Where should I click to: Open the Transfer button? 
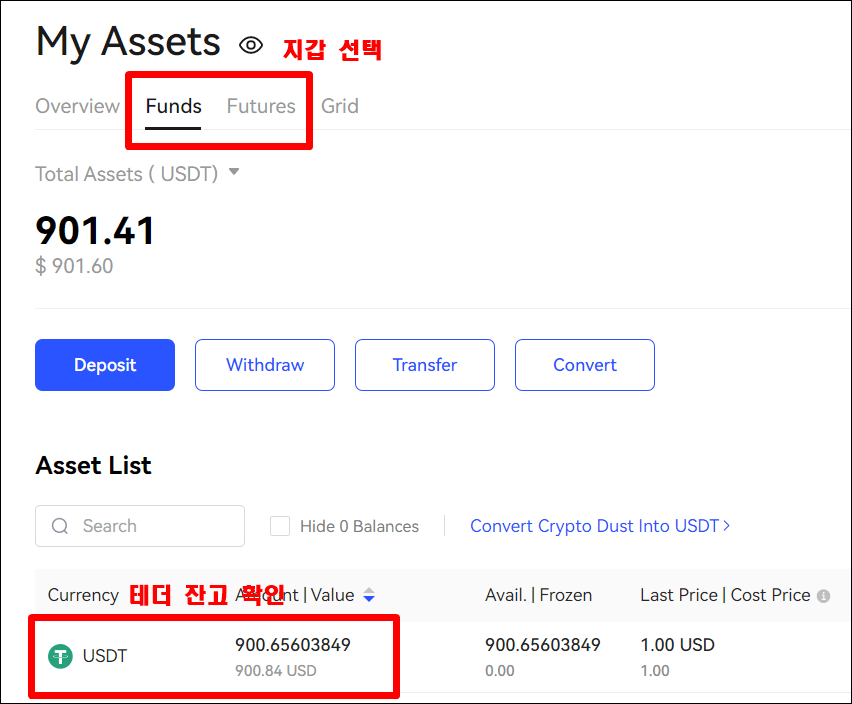tap(425, 365)
